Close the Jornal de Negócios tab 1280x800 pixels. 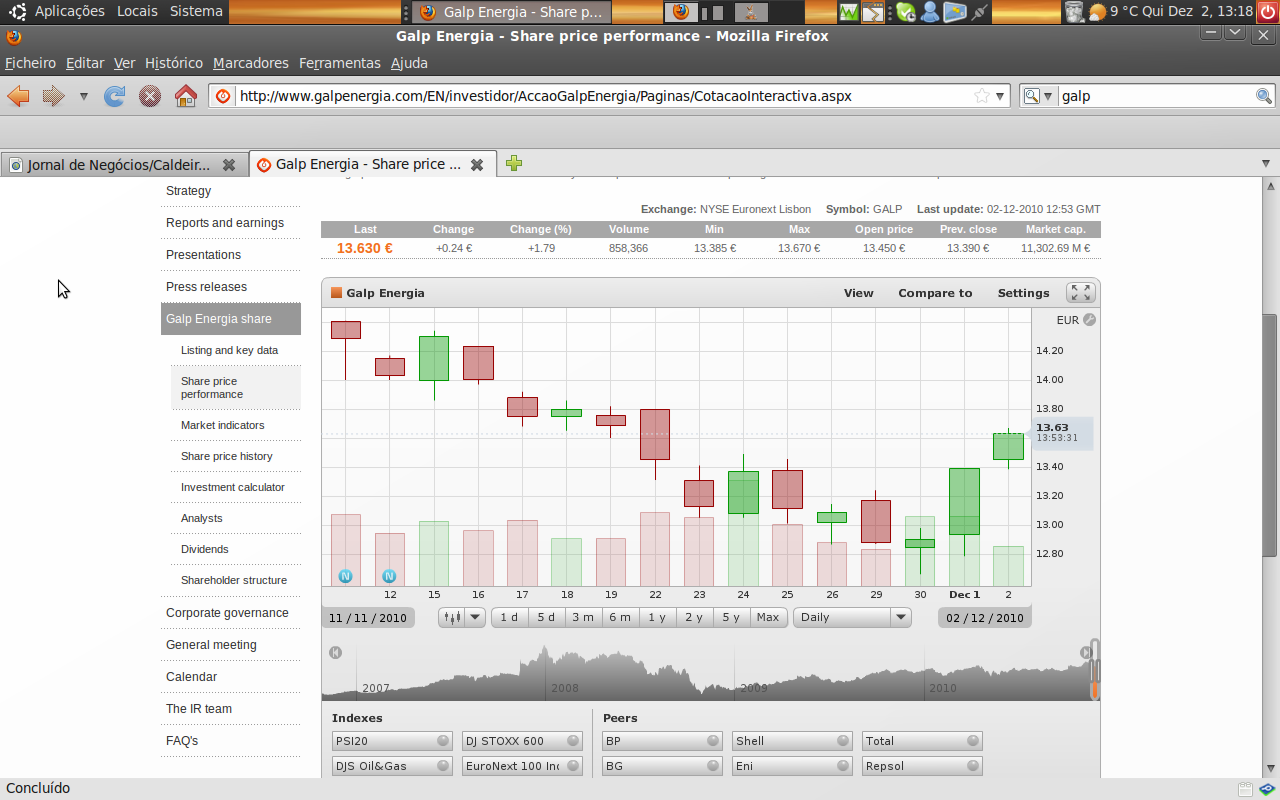pyautogui.click(x=229, y=165)
